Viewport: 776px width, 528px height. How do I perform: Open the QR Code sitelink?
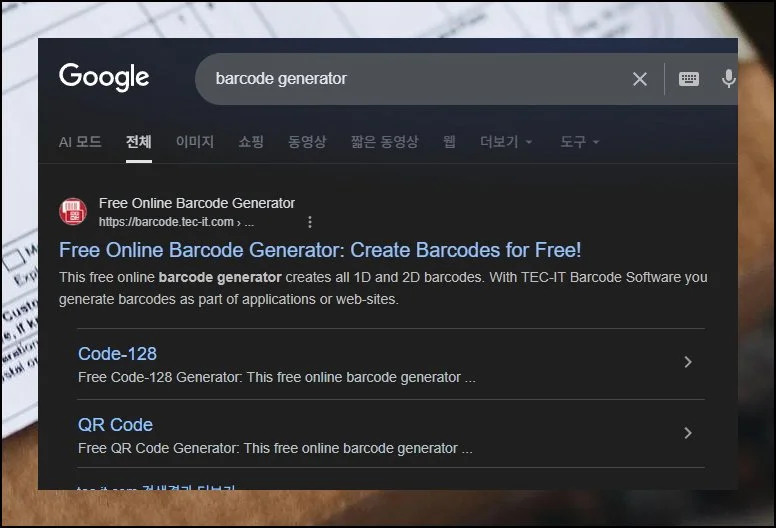tap(115, 425)
